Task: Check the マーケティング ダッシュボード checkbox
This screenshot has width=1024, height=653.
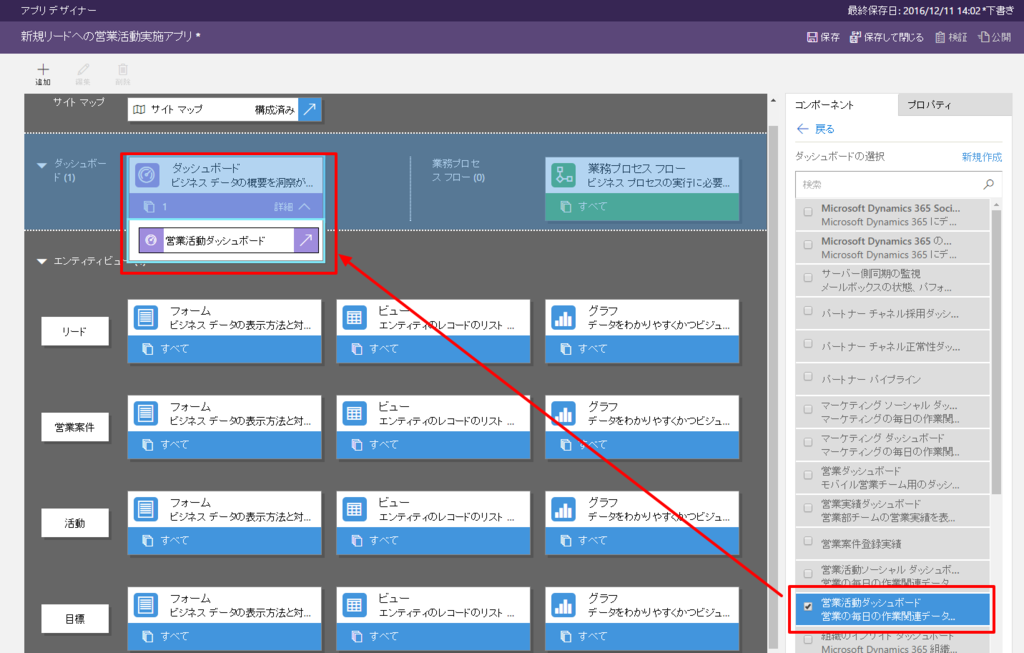Action: tap(808, 442)
